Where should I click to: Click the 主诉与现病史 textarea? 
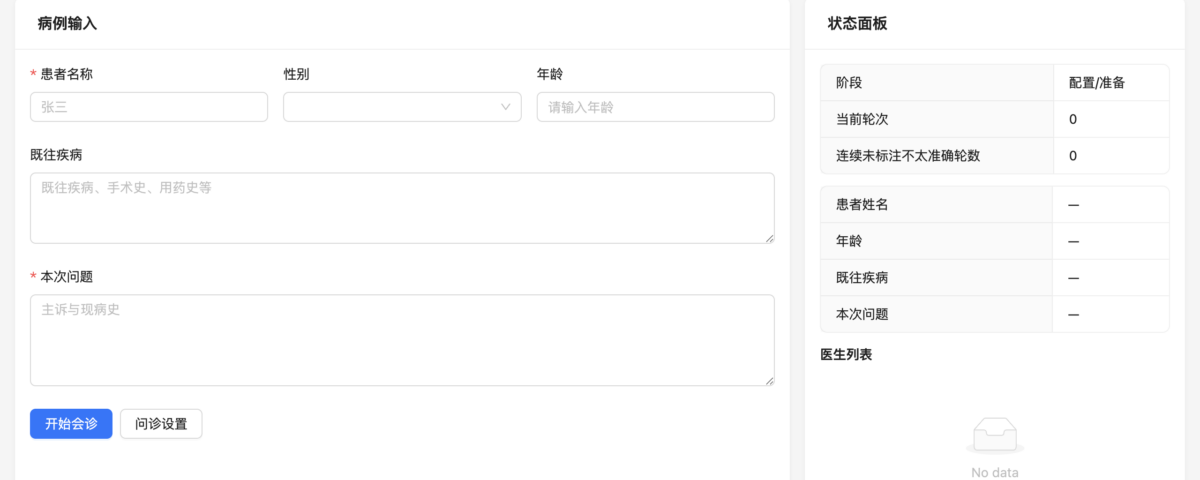coord(402,340)
